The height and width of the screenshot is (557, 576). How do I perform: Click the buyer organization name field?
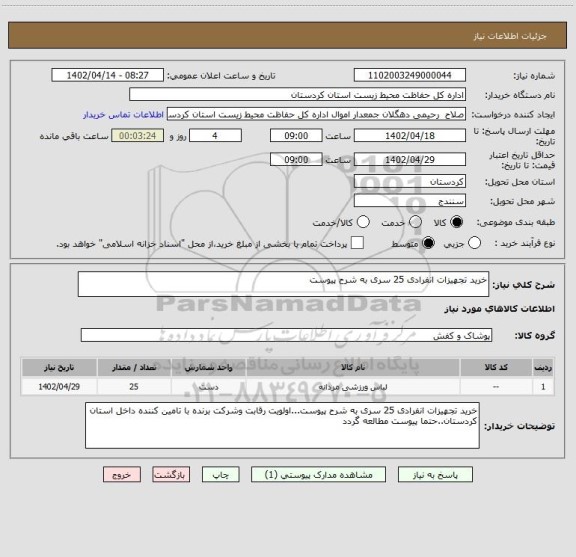point(298,95)
